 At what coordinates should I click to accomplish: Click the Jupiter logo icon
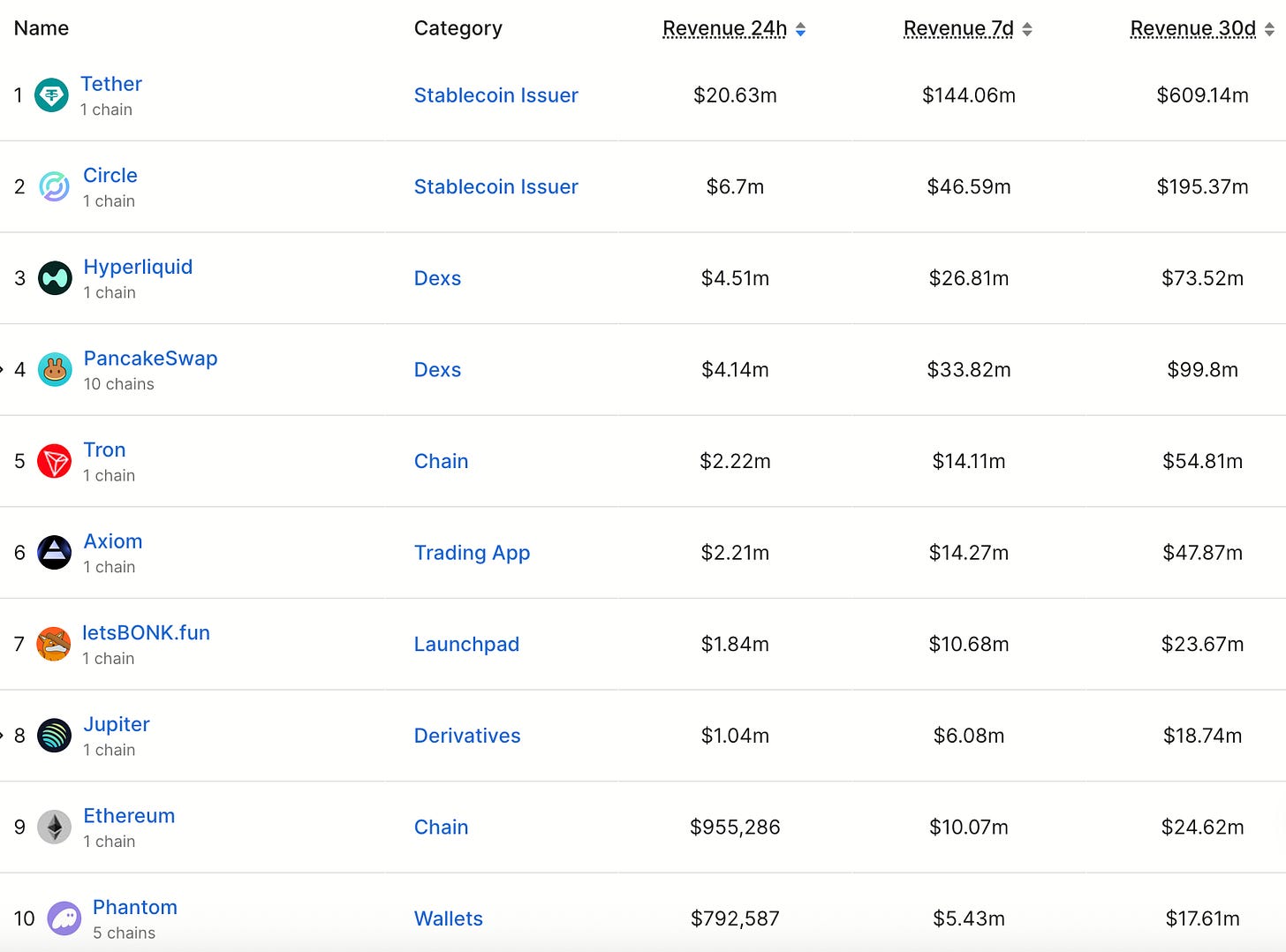click(x=55, y=736)
